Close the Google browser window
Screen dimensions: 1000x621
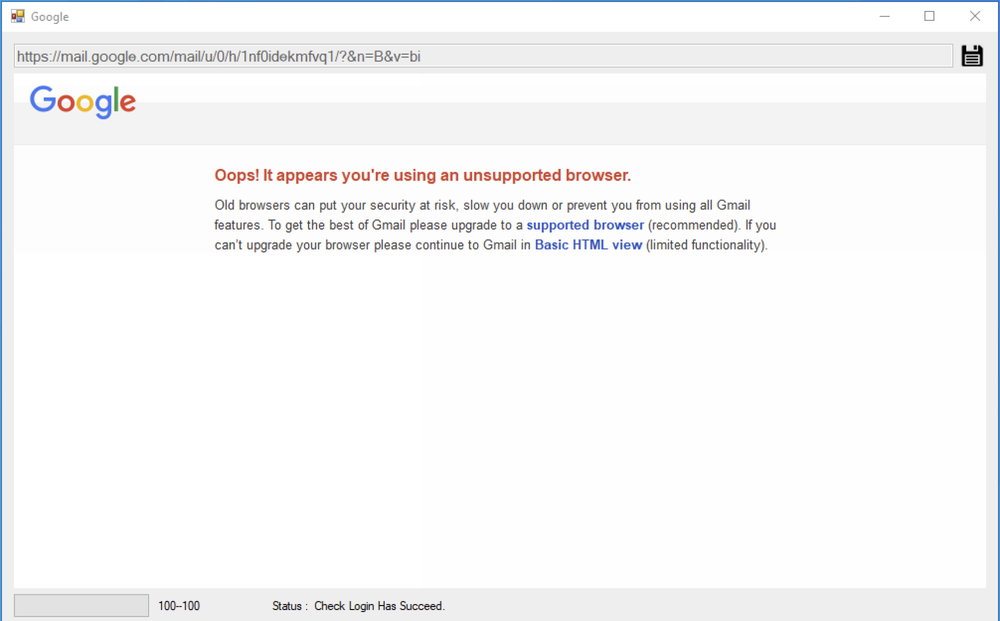point(974,16)
